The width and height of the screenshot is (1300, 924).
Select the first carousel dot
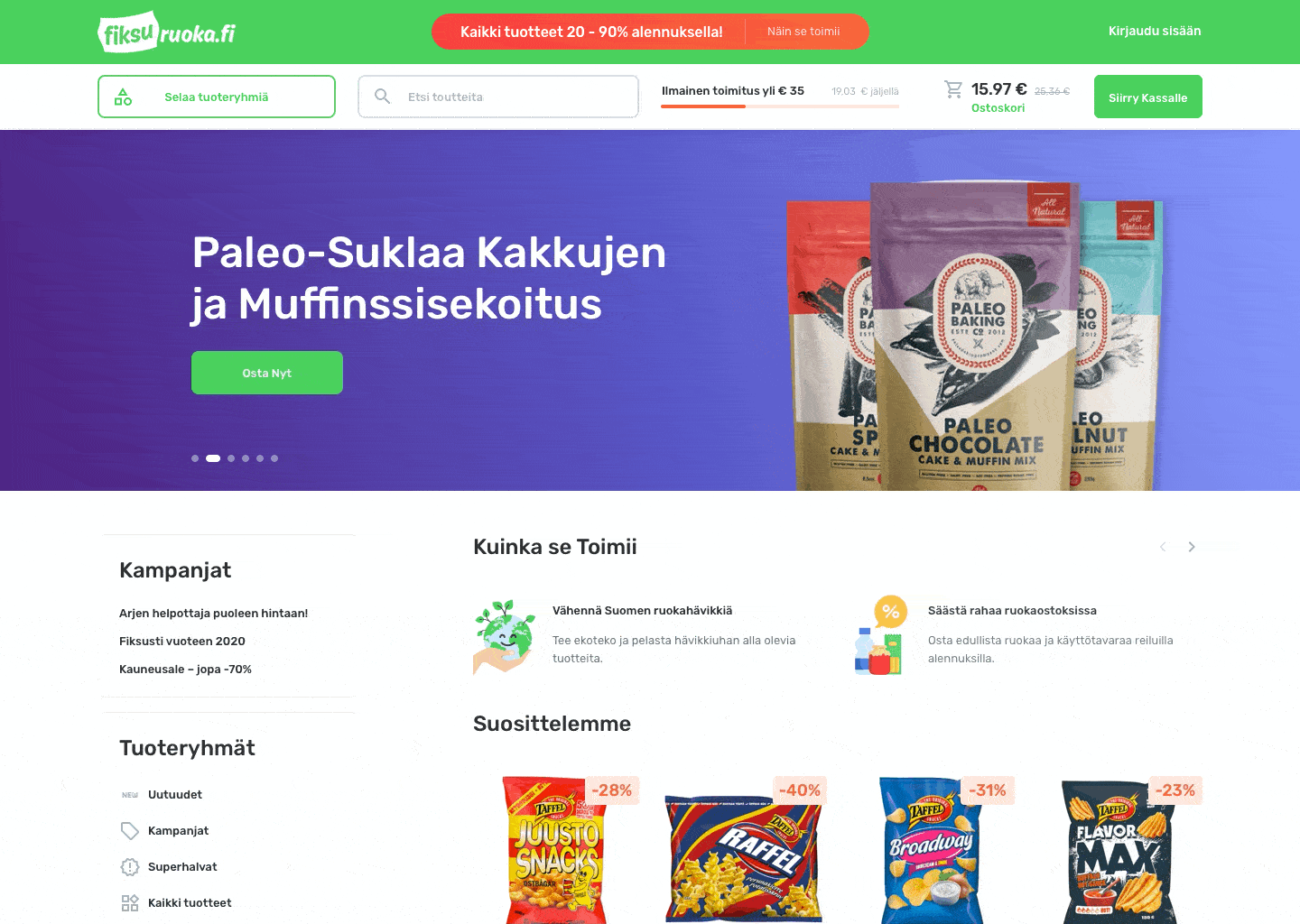(195, 458)
